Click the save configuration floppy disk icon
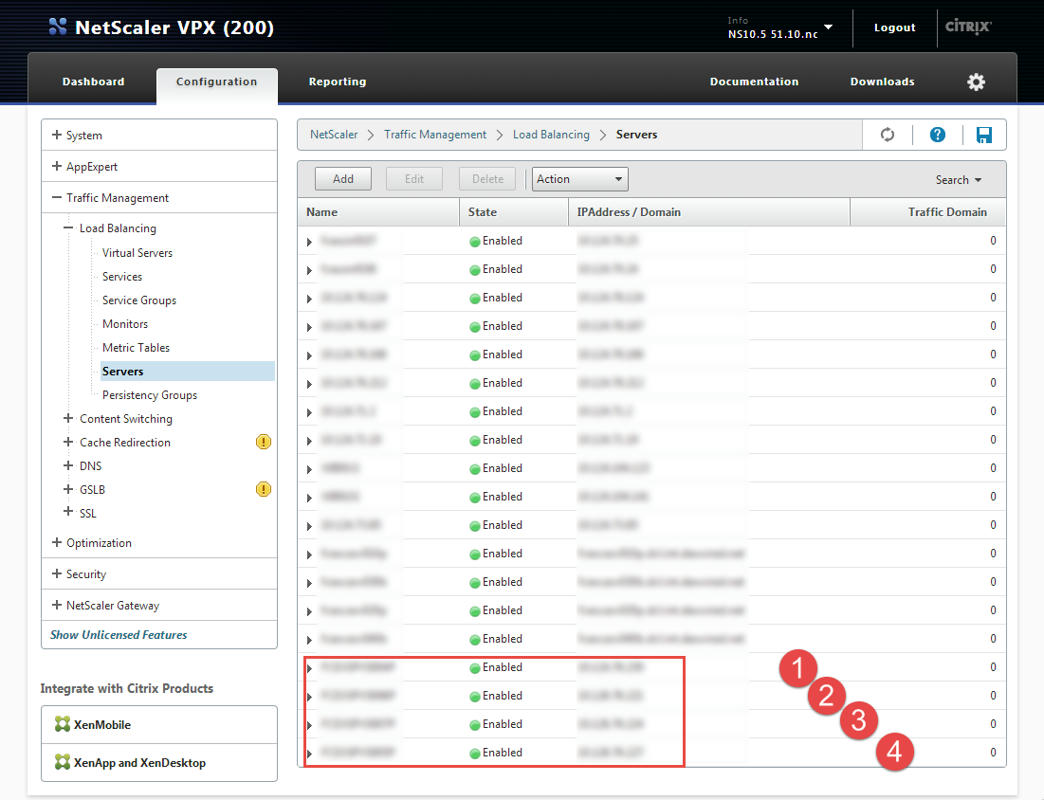Viewport: 1044px width, 800px height. pyautogui.click(x=983, y=134)
